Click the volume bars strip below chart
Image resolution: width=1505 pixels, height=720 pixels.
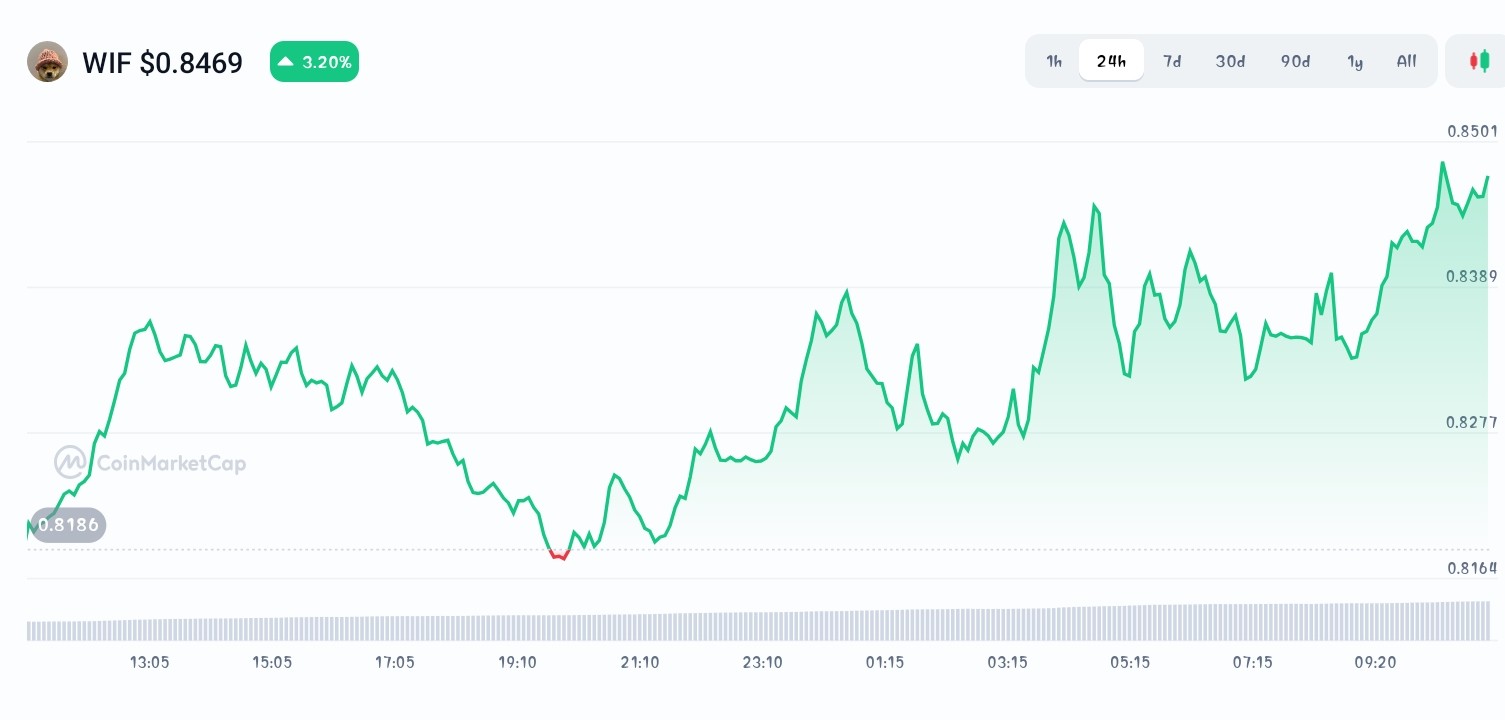coord(759,622)
